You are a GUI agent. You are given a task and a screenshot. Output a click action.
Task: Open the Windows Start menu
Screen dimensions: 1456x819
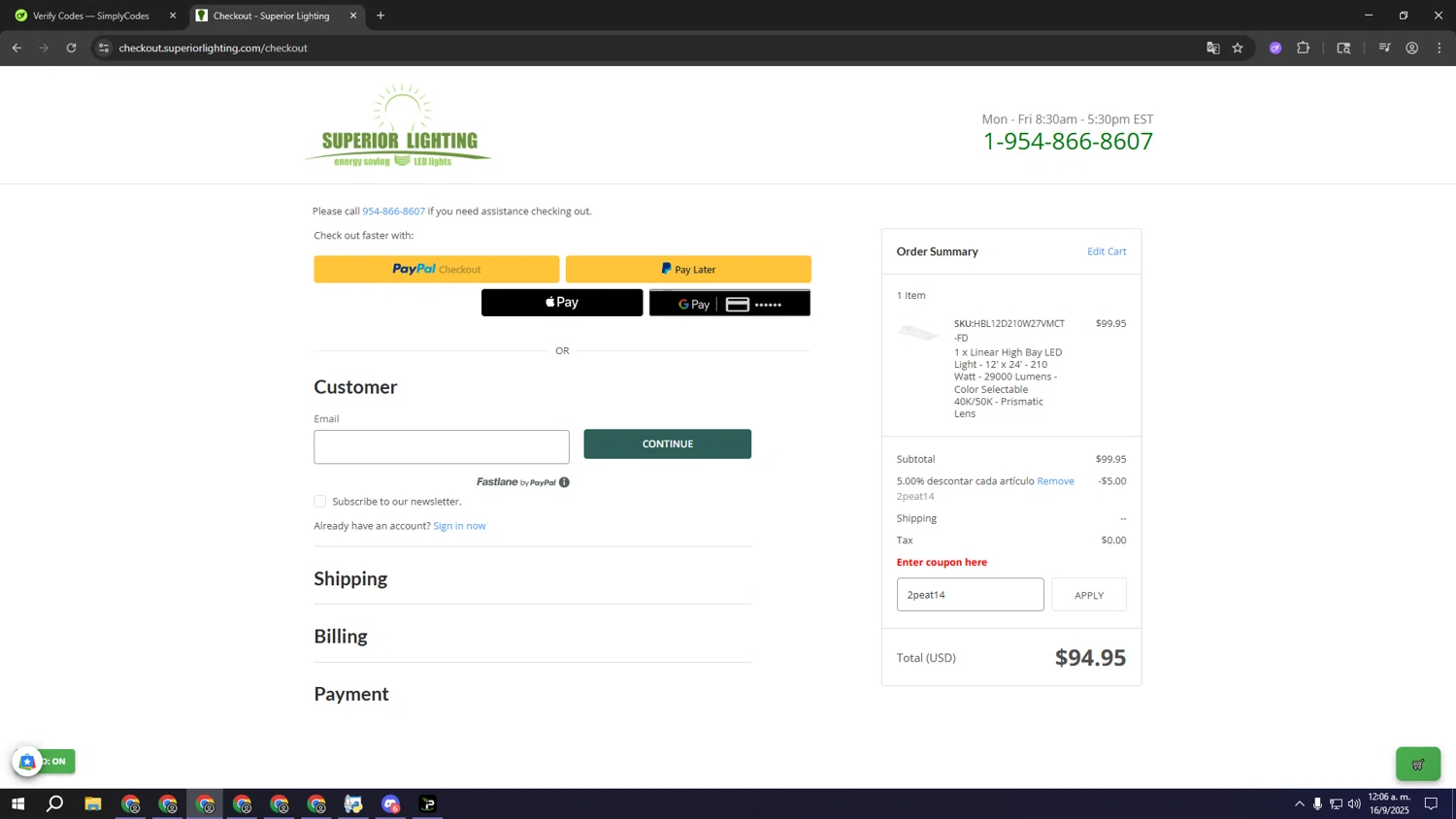point(17,803)
